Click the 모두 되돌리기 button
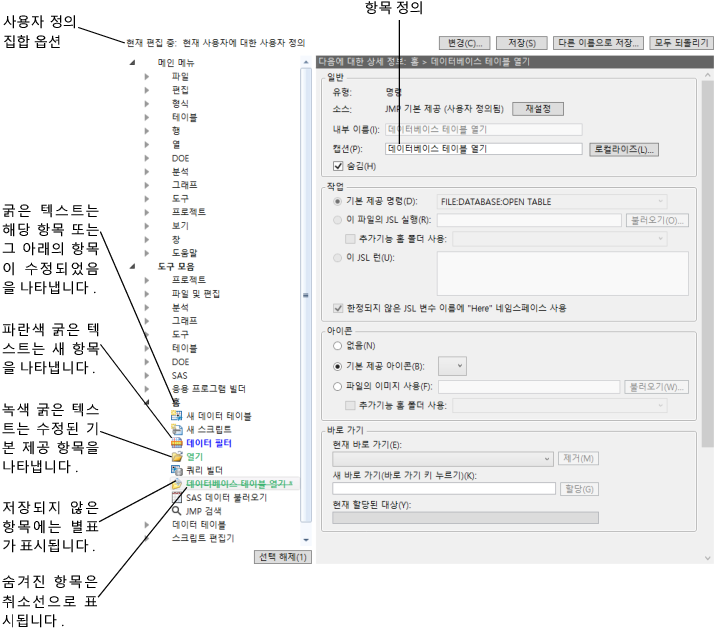 [681, 43]
